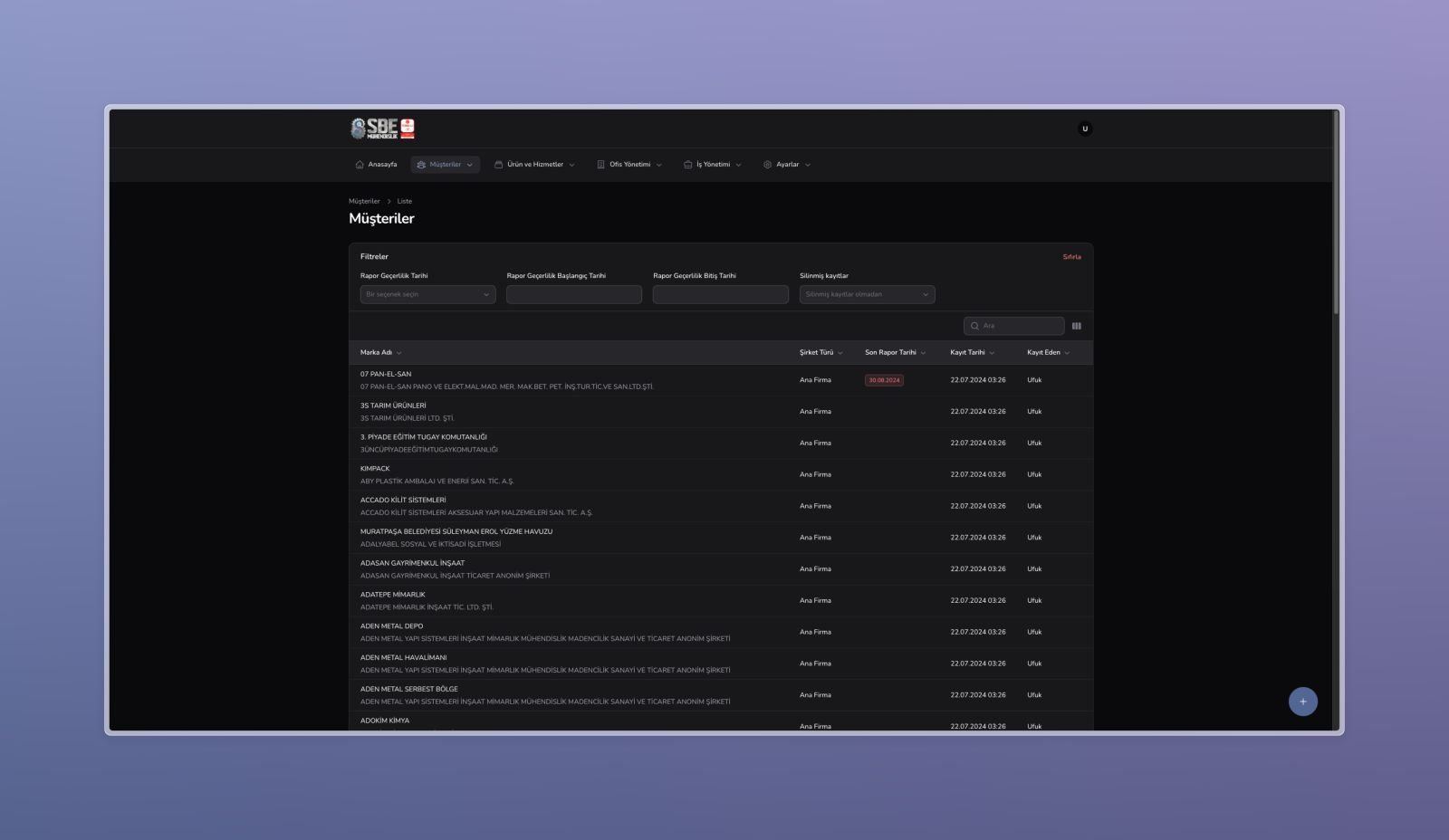This screenshot has width=1449, height=840.
Task: Open the Ürün ve Hizmetler menu
Action: [x=534, y=165]
